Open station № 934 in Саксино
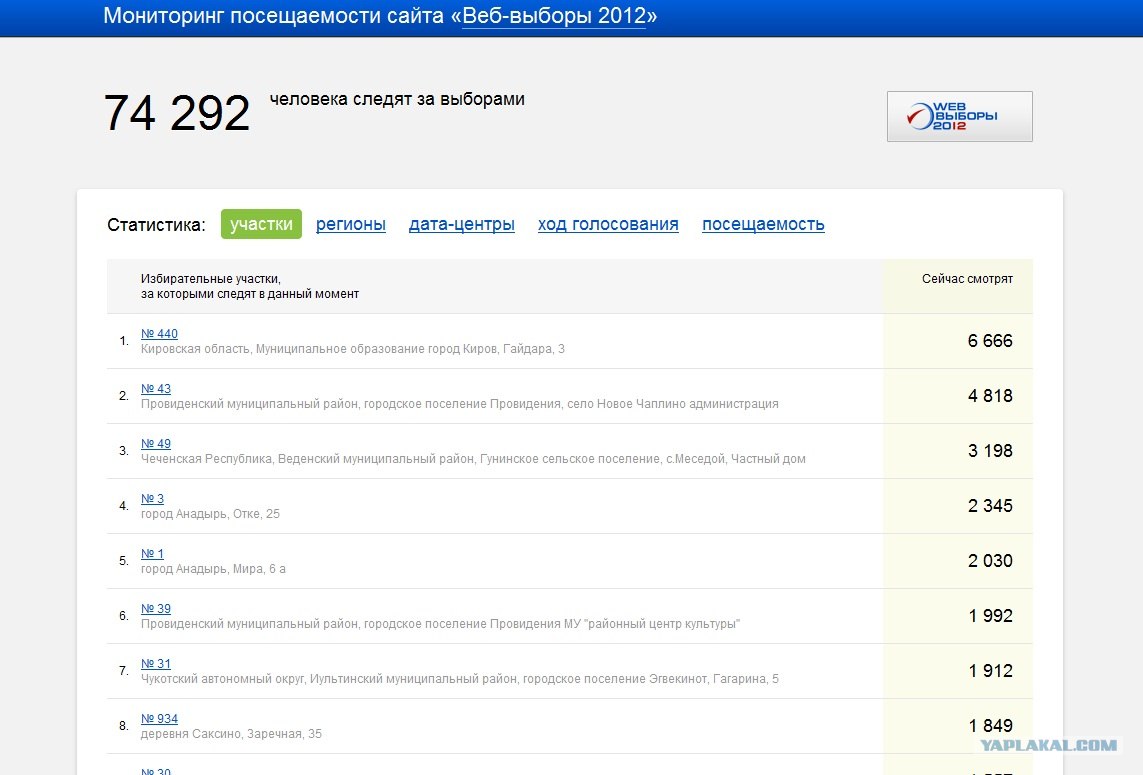Screen dimensions: 1143x775 coord(159,719)
